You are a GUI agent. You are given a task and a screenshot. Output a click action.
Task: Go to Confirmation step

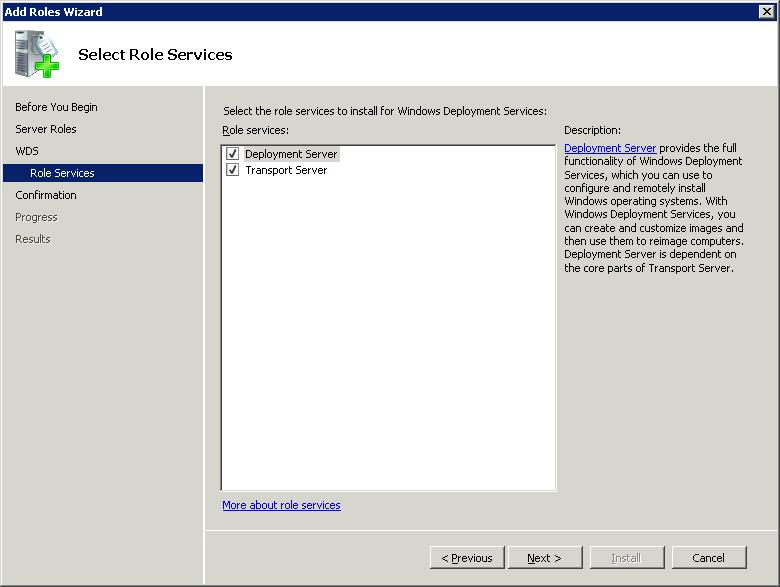[x=46, y=195]
